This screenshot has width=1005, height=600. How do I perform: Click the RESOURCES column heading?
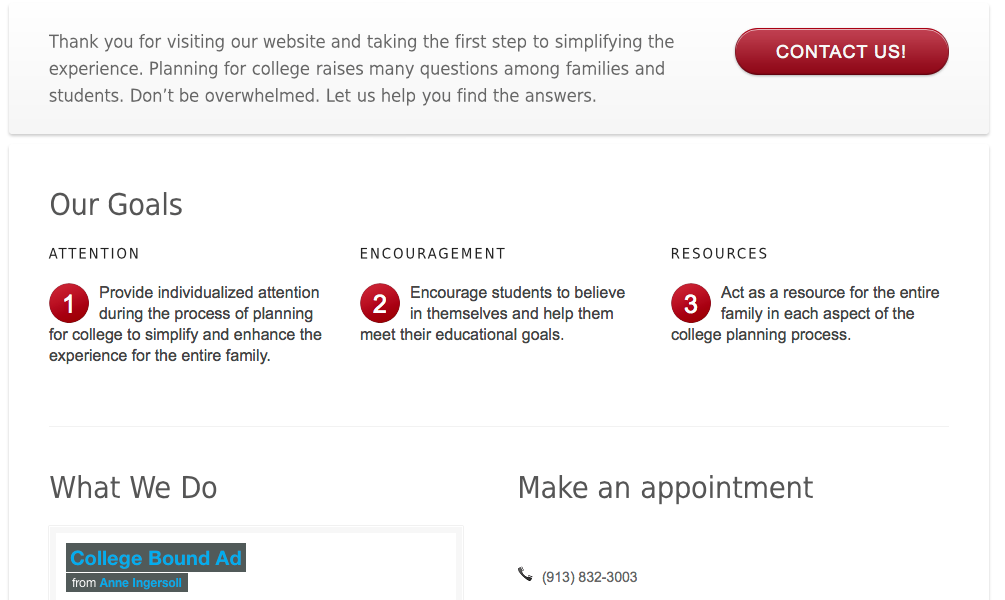click(x=719, y=254)
